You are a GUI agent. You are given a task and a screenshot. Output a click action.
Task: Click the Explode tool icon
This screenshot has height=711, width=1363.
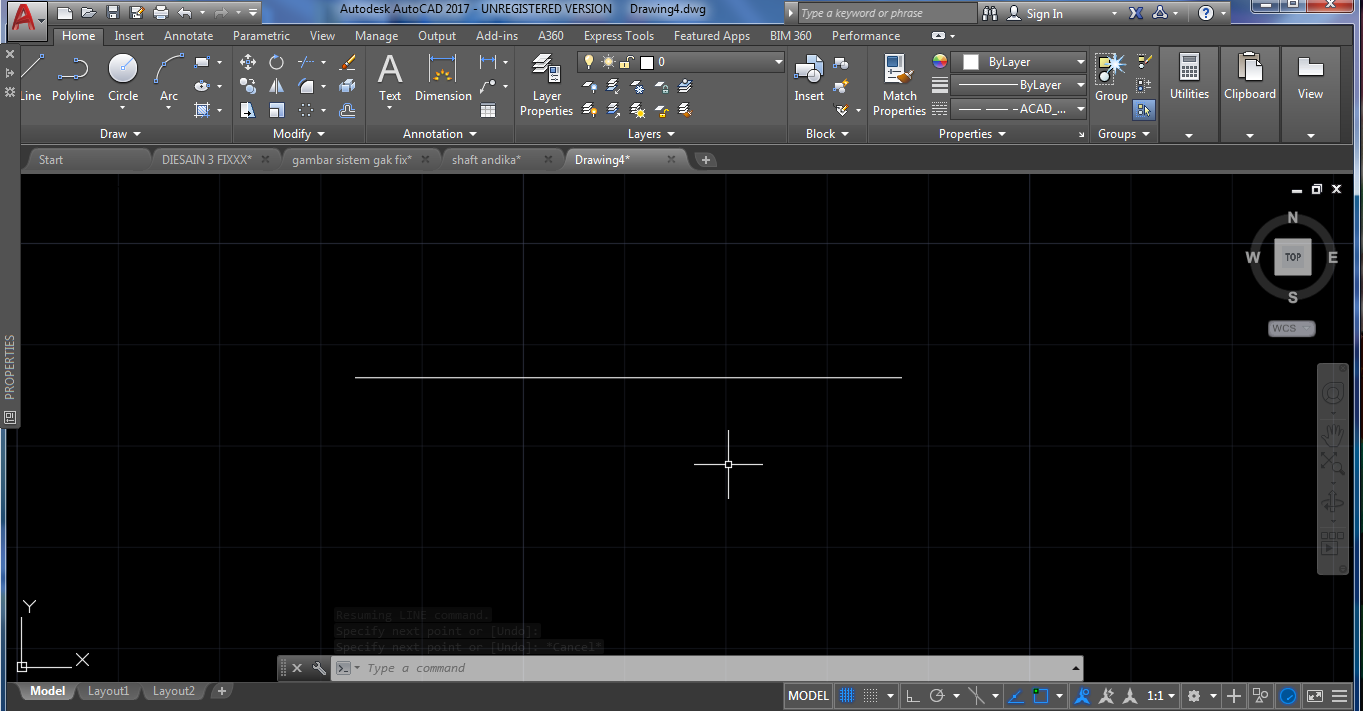coord(347,86)
